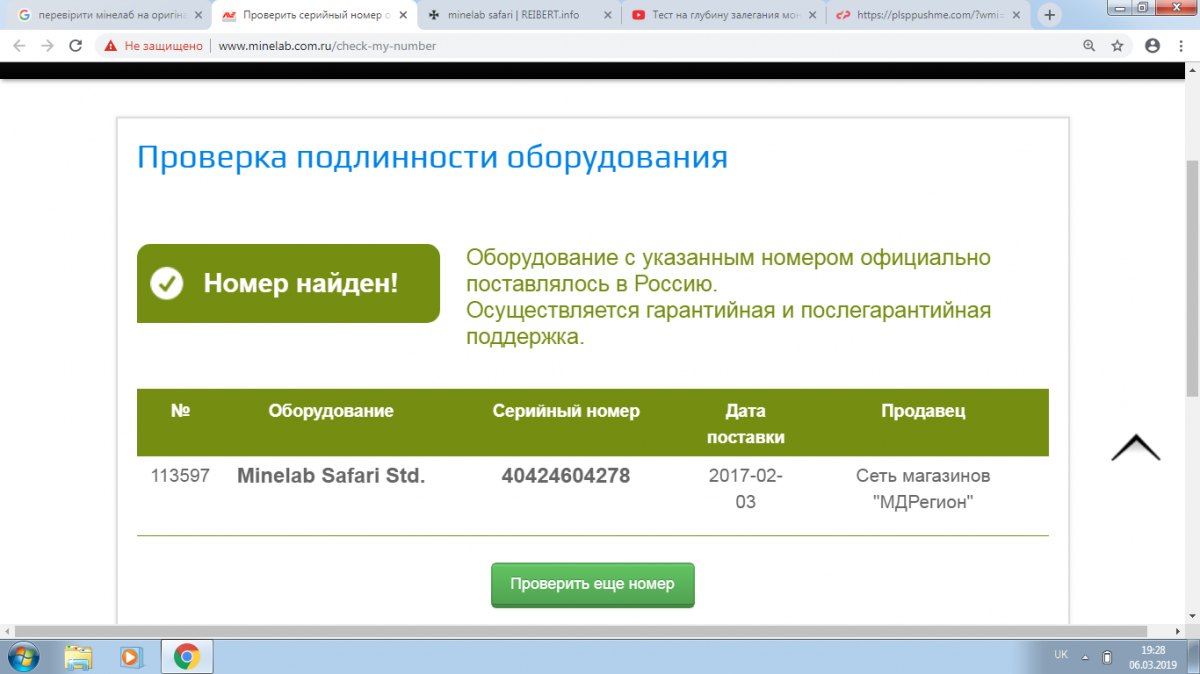Launch the media player from taskbar
This screenshot has width=1200, height=674.
[130, 657]
